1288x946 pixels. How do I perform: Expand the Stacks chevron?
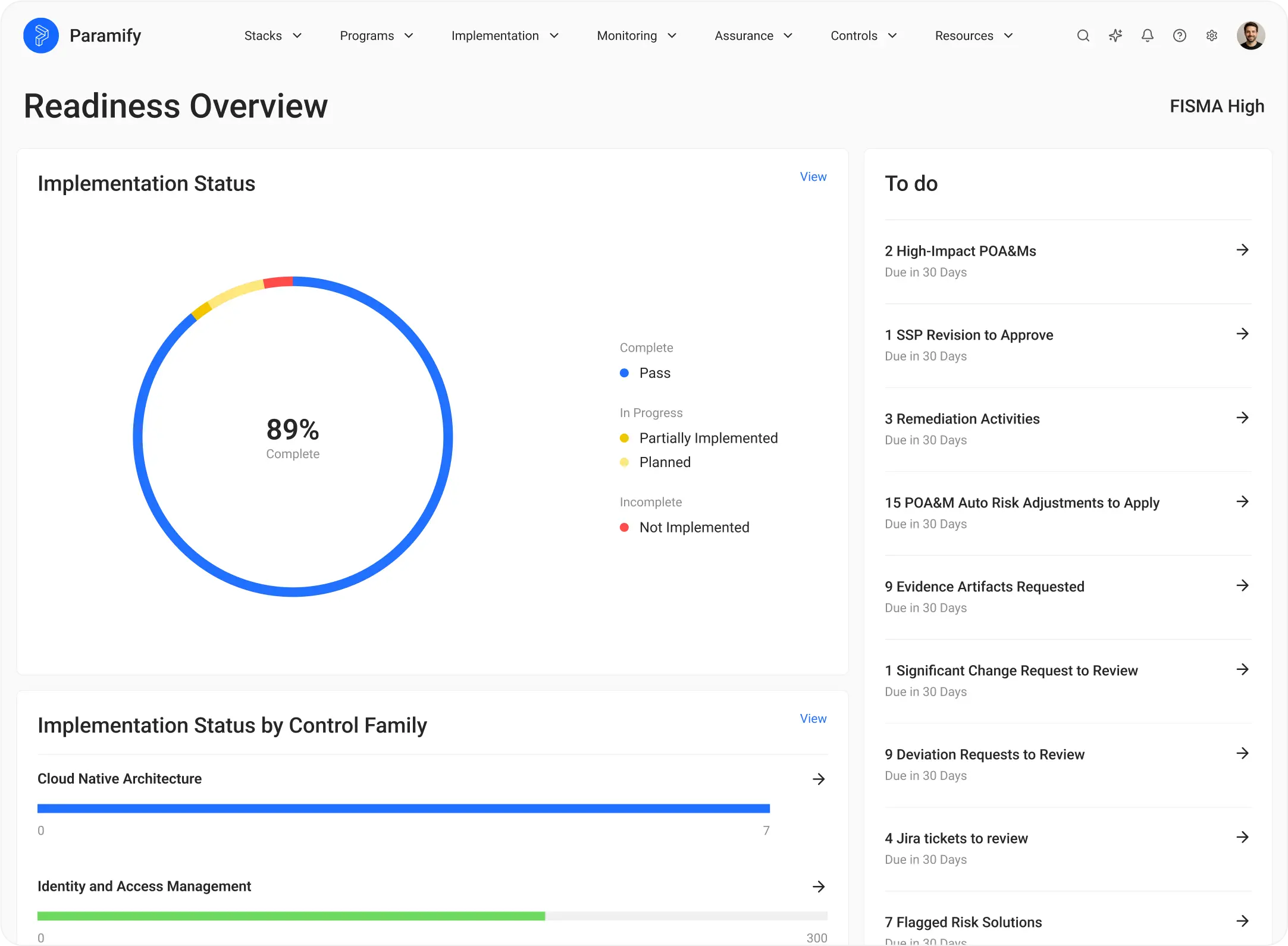297,36
